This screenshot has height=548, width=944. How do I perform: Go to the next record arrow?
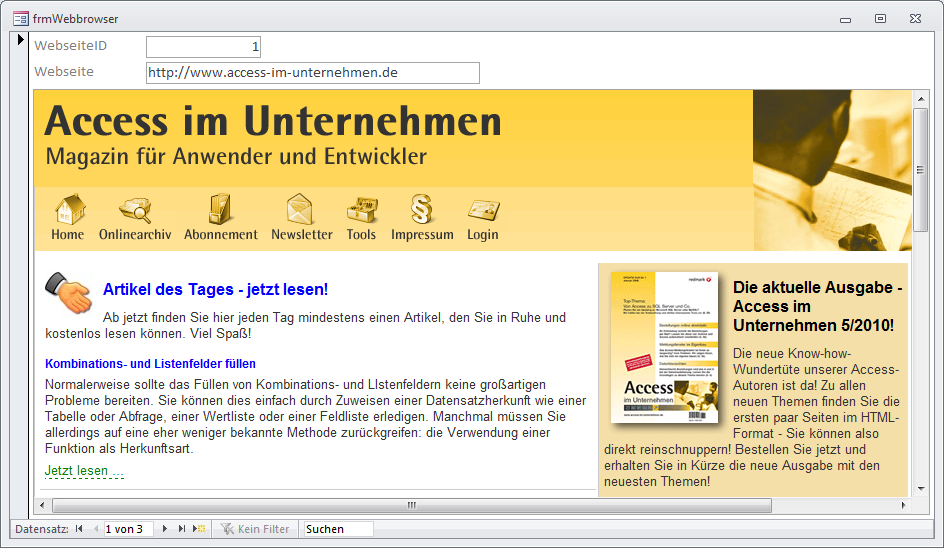point(164,529)
